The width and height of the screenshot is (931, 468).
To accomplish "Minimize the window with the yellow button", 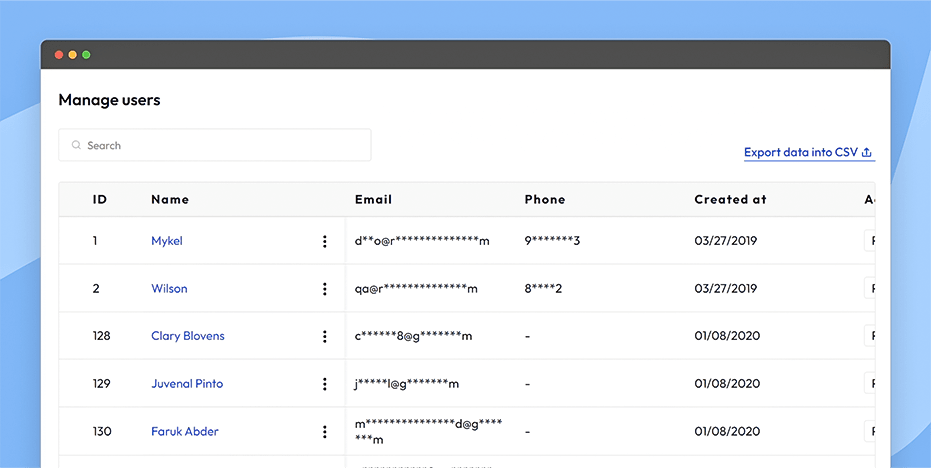I will tap(72, 55).
